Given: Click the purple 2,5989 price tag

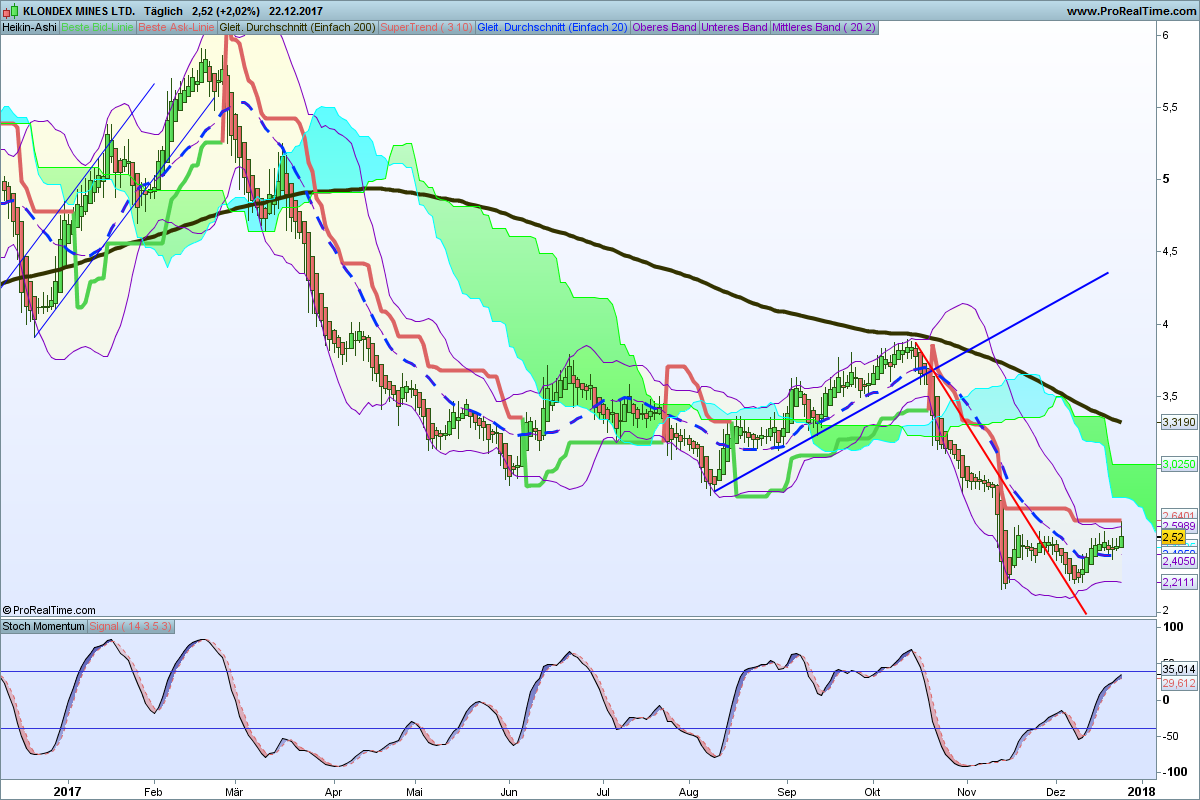Looking at the screenshot, I should click(1178, 526).
